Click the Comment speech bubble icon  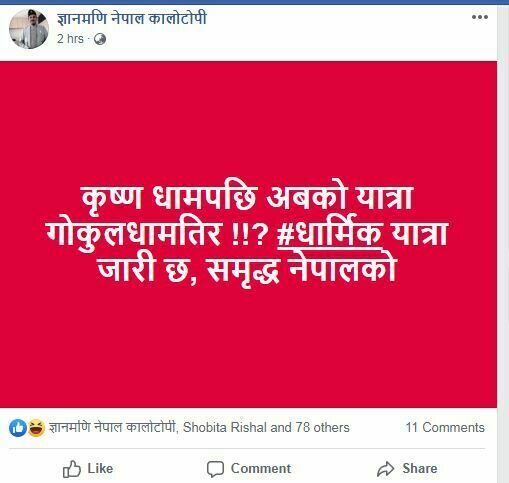pos(215,469)
